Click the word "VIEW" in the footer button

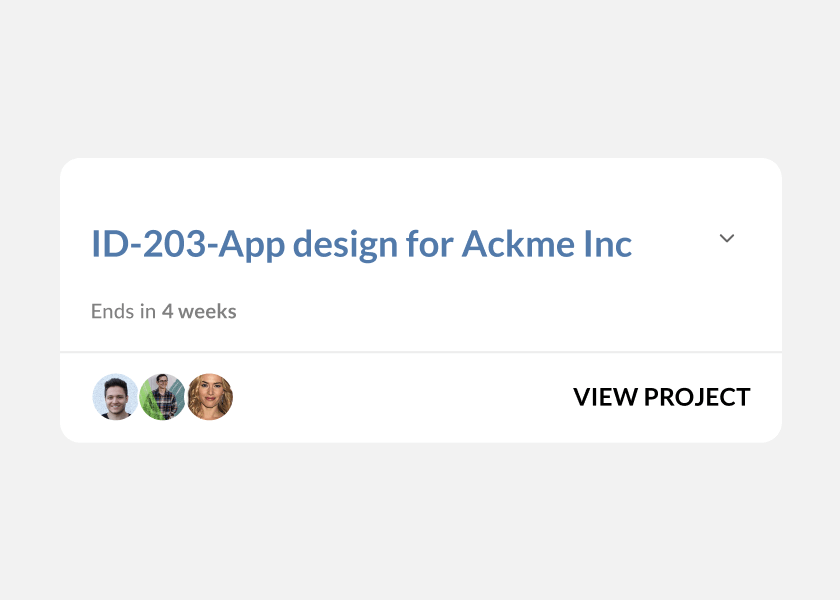(x=605, y=397)
